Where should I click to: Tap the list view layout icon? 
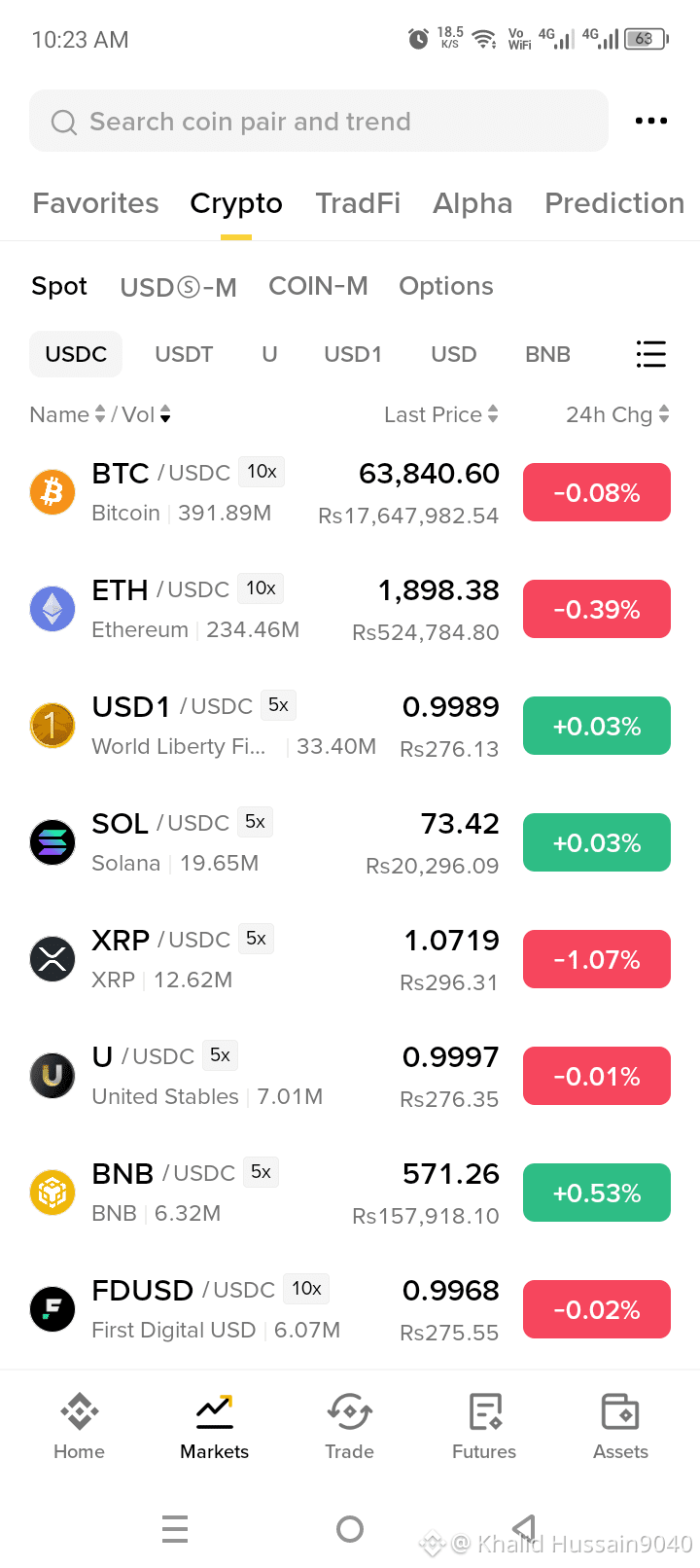click(650, 354)
